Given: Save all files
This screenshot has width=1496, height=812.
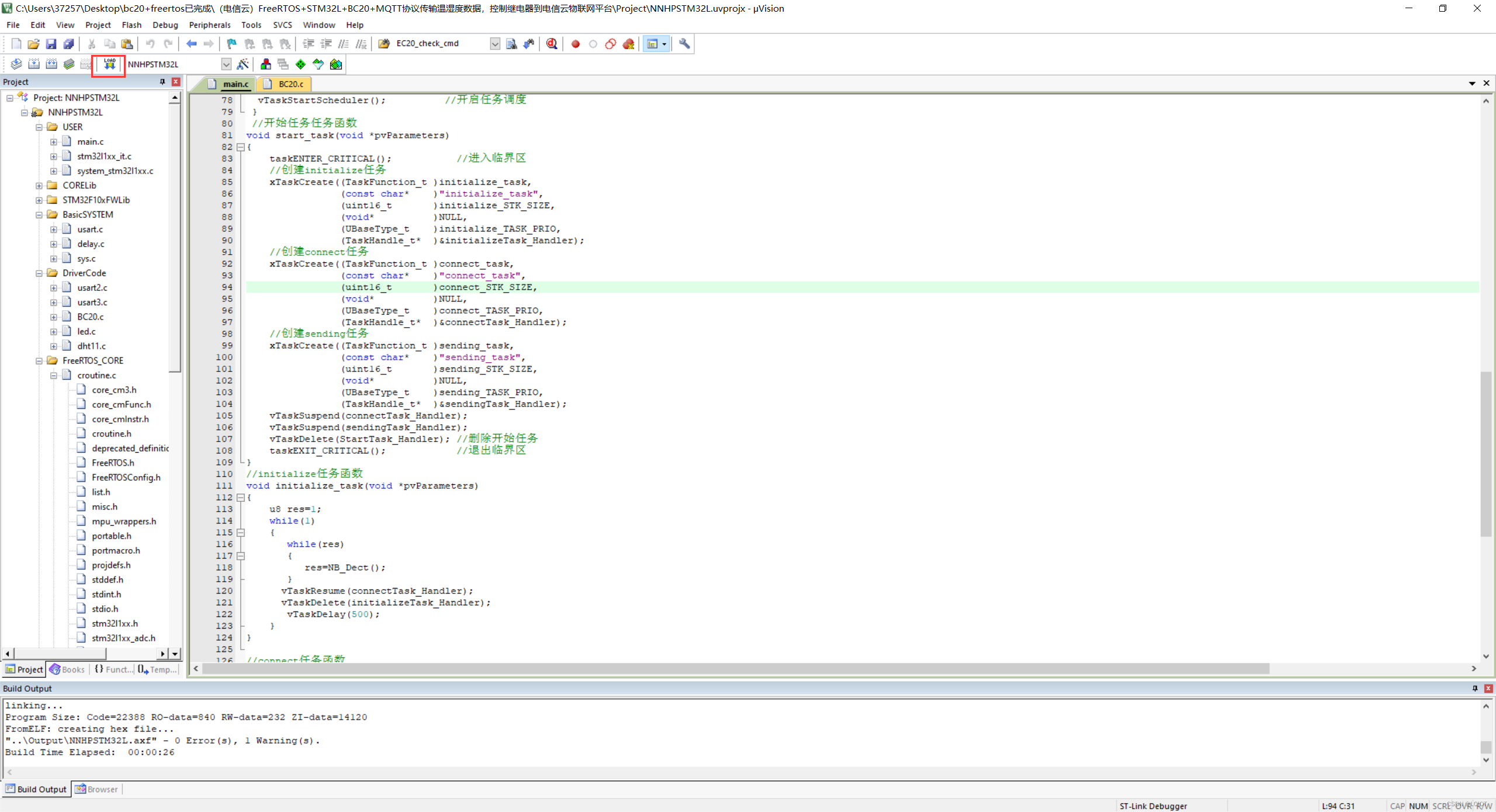Looking at the screenshot, I should click(68, 44).
